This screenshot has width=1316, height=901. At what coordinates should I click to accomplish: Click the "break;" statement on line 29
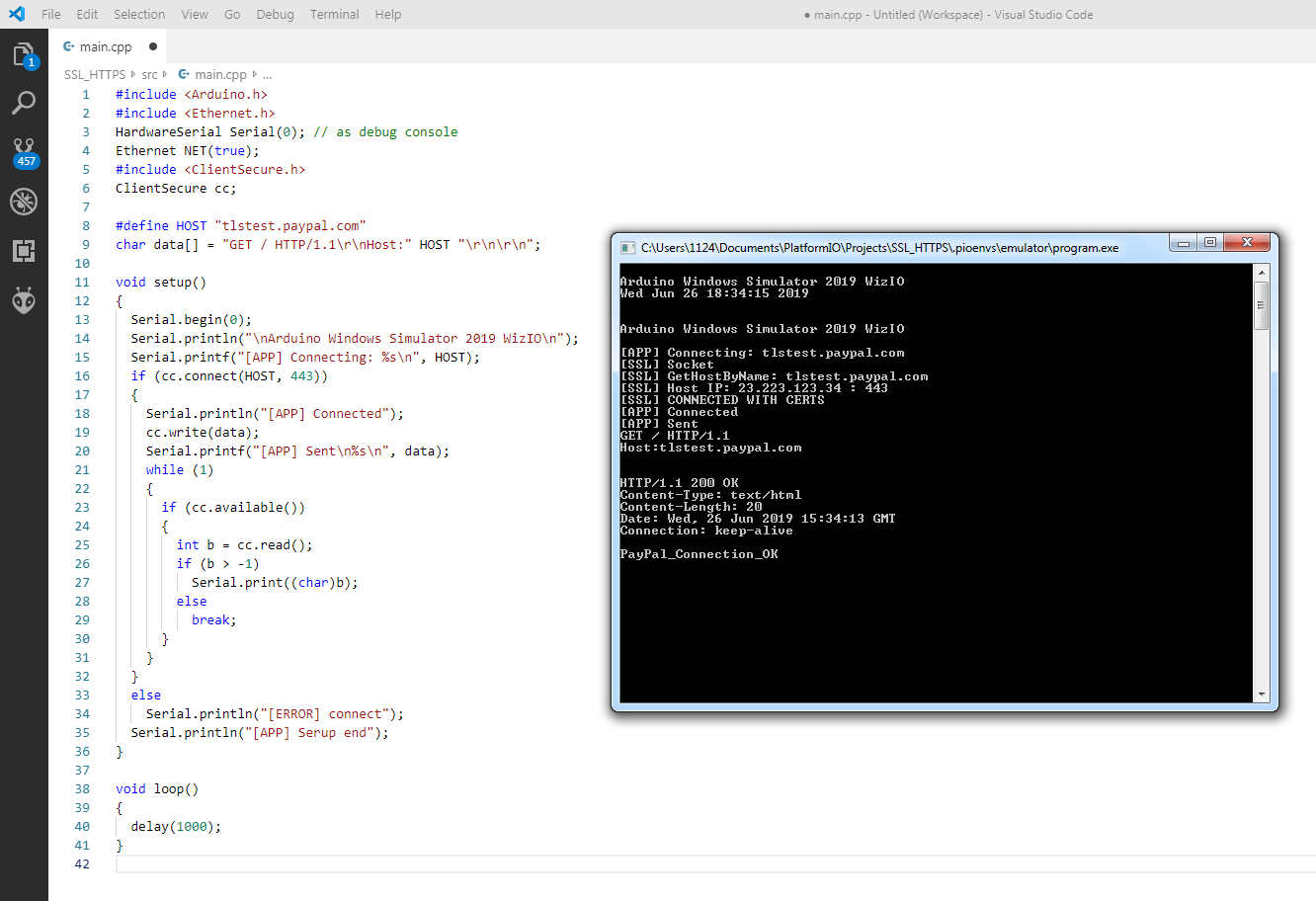pyautogui.click(x=214, y=619)
